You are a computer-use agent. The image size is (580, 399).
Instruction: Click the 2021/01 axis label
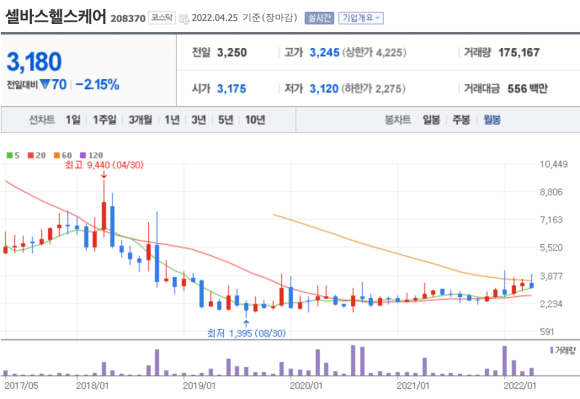point(413,386)
